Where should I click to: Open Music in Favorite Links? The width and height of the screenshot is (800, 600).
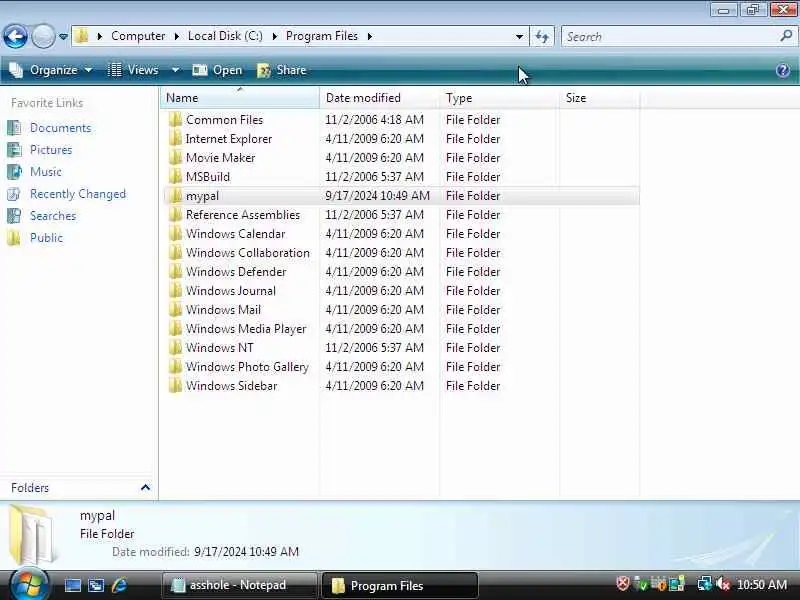tap(45, 171)
